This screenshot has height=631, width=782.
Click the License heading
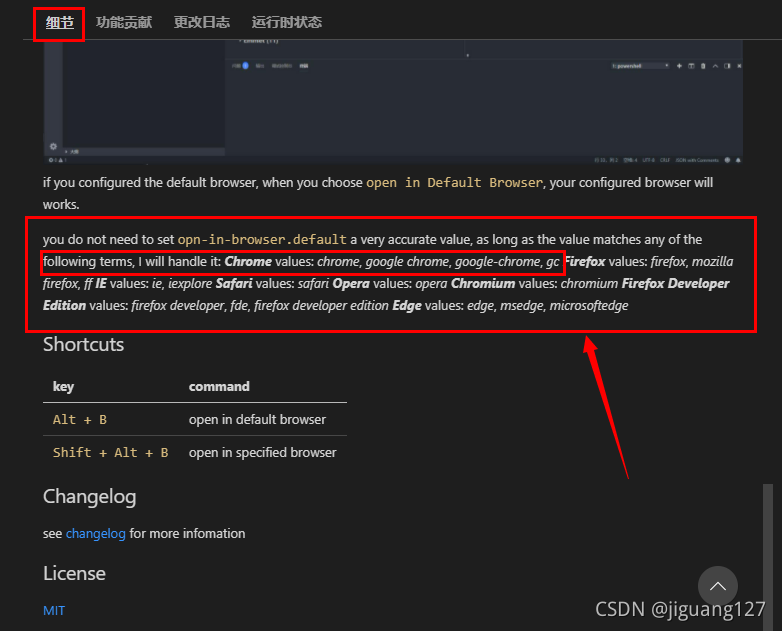click(74, 574)
